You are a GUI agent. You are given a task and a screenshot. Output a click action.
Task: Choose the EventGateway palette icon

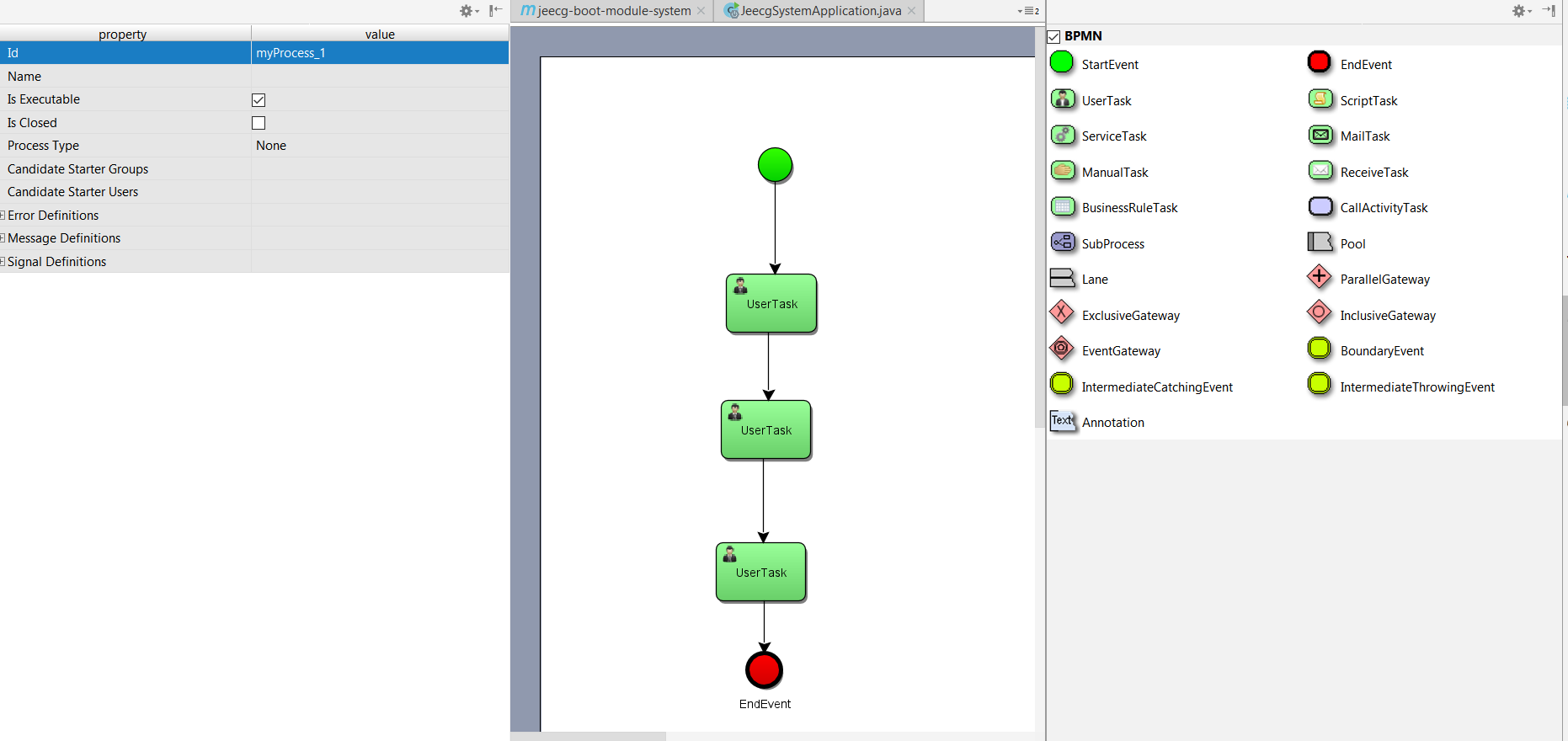pos(1062,349)
